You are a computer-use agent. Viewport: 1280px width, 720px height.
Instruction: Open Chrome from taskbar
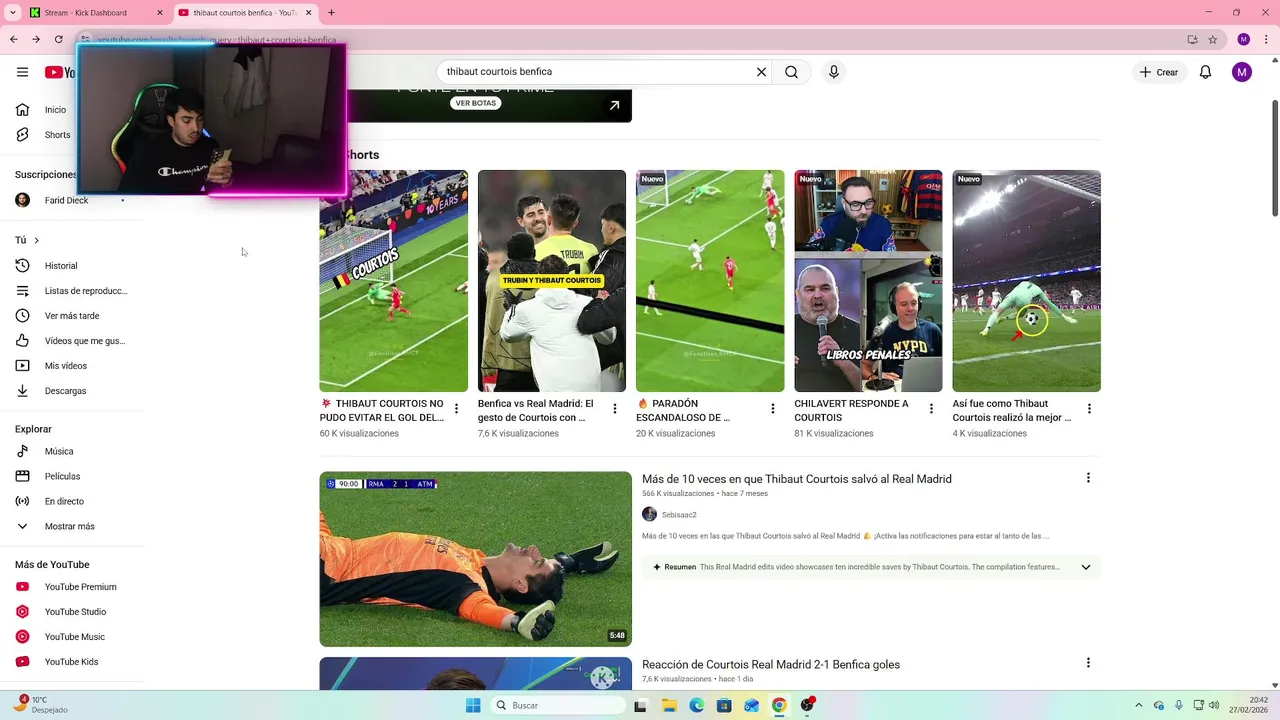[x=778, y=705]
